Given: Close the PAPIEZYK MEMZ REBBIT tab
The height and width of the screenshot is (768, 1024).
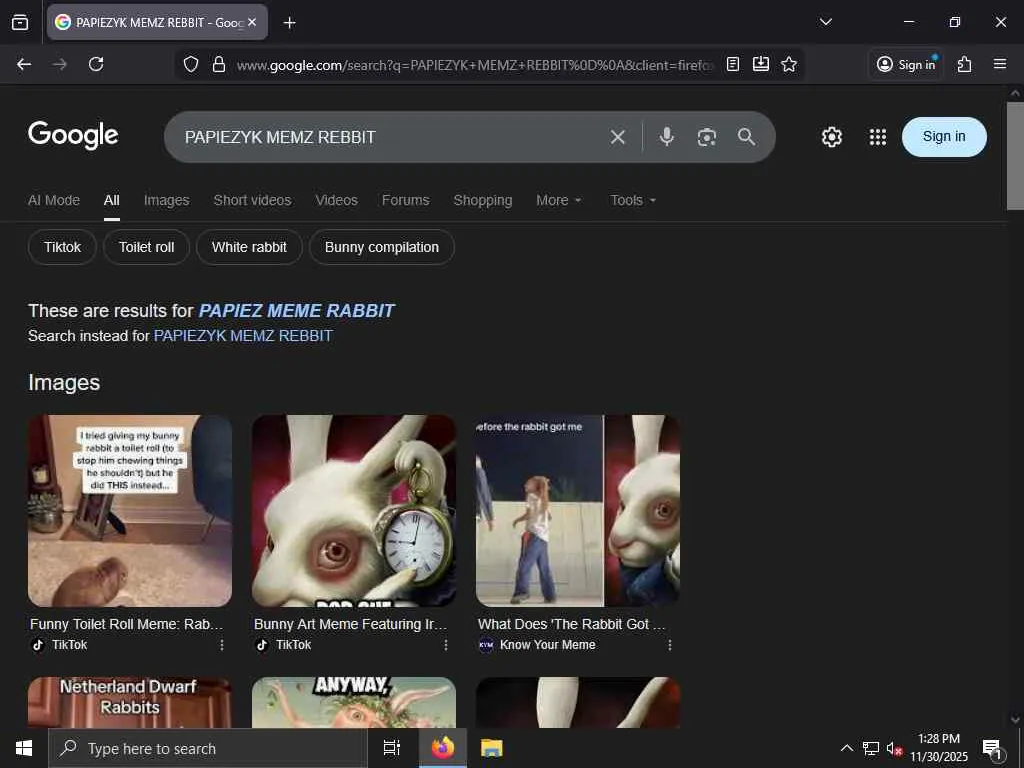Looking at the screenshot, I should [252, 22].
